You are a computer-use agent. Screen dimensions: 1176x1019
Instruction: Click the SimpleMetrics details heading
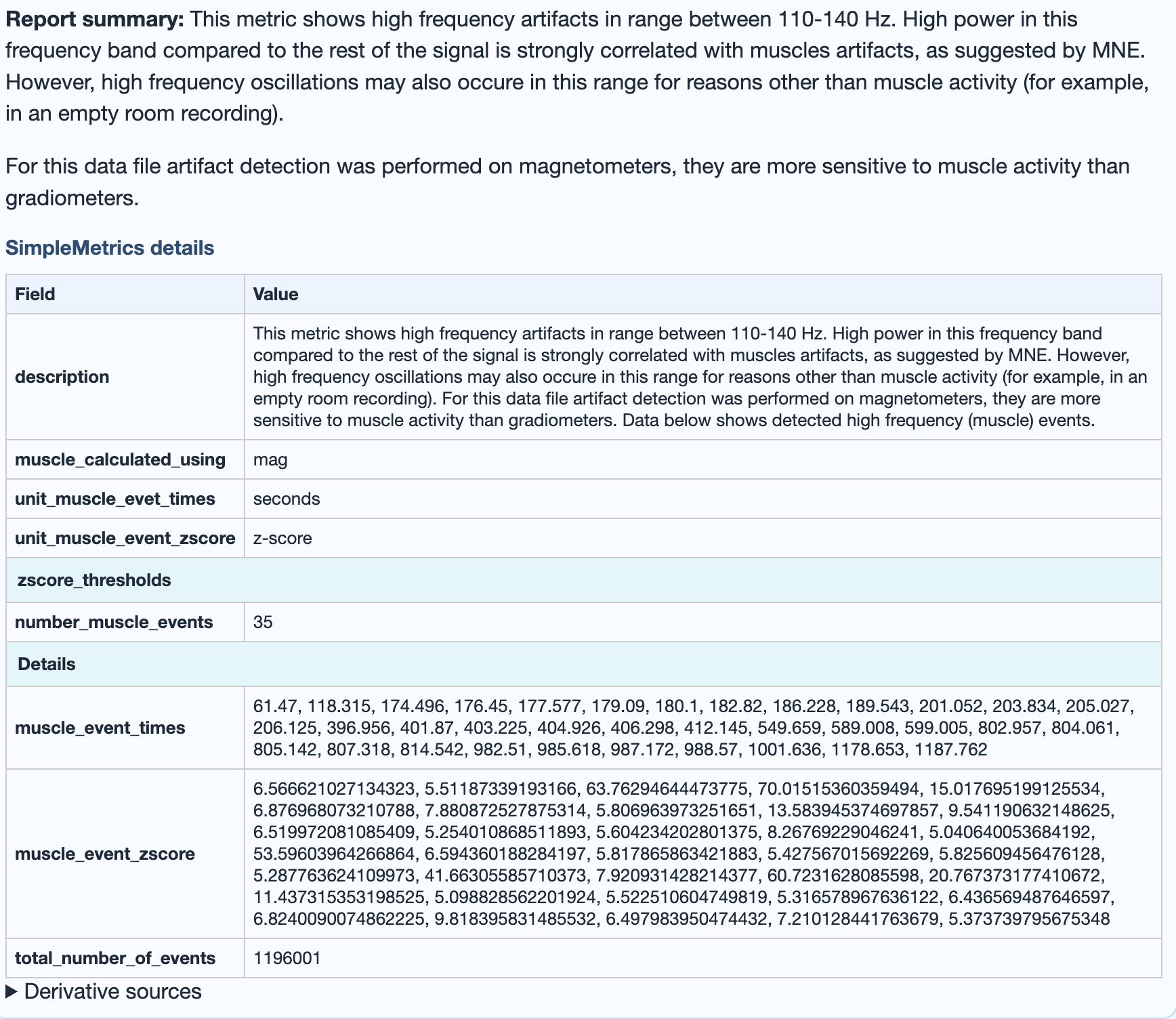[x=110, y=248]
